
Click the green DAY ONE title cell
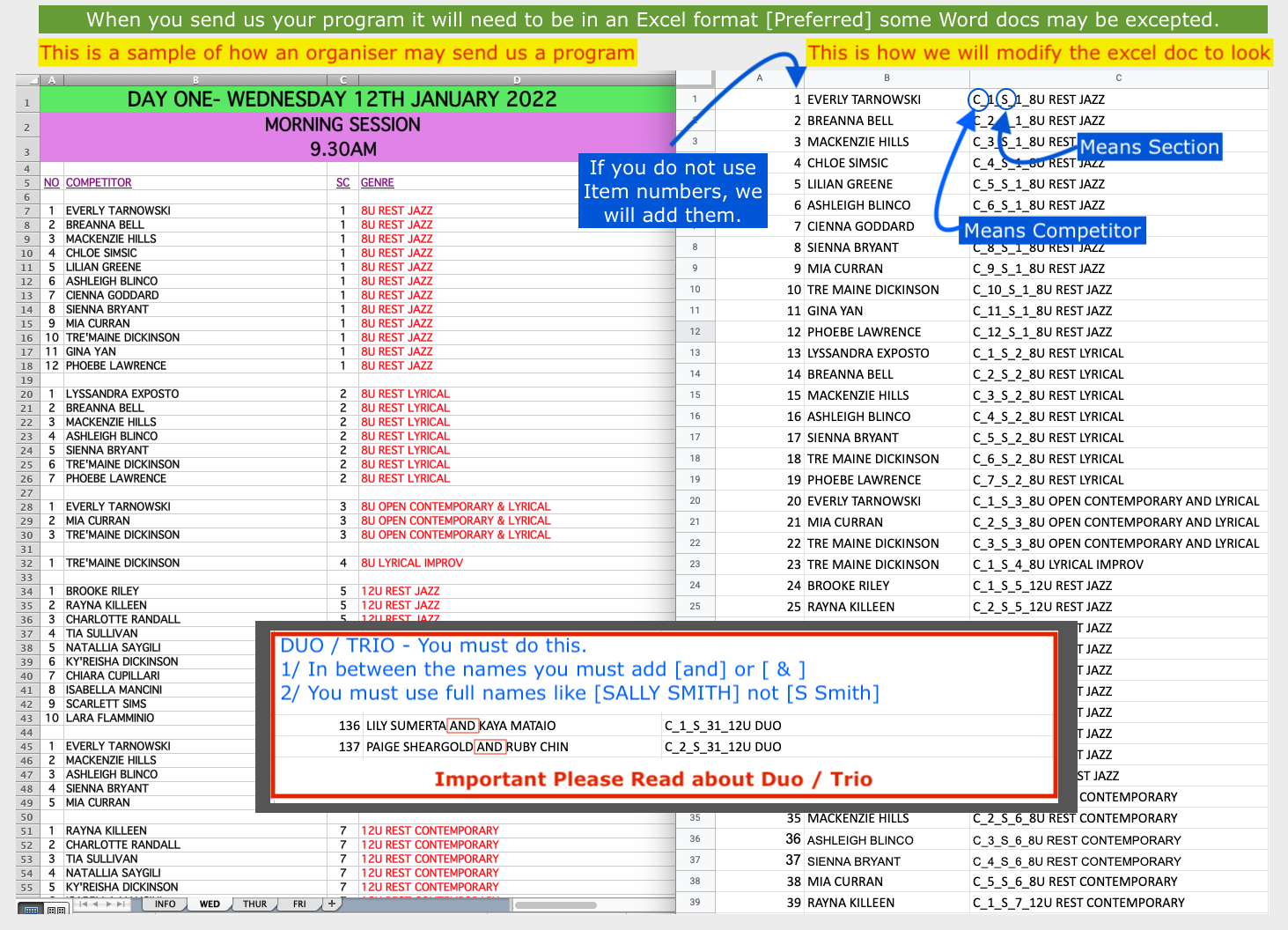[342, 100]
